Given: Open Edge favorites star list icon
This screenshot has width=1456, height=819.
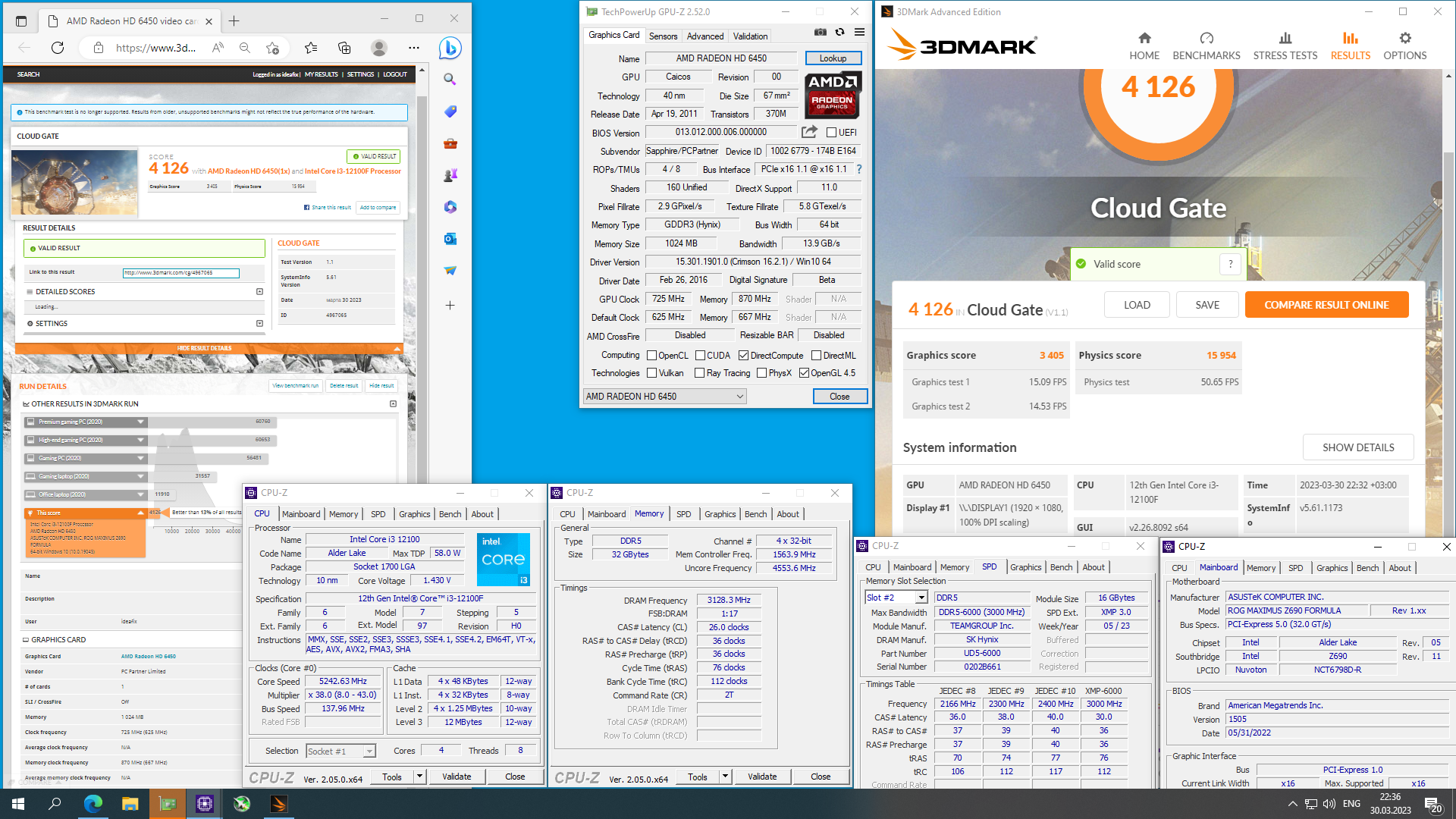Looking at the screenshot, I should pyautogui.click(x=311, y=48).
